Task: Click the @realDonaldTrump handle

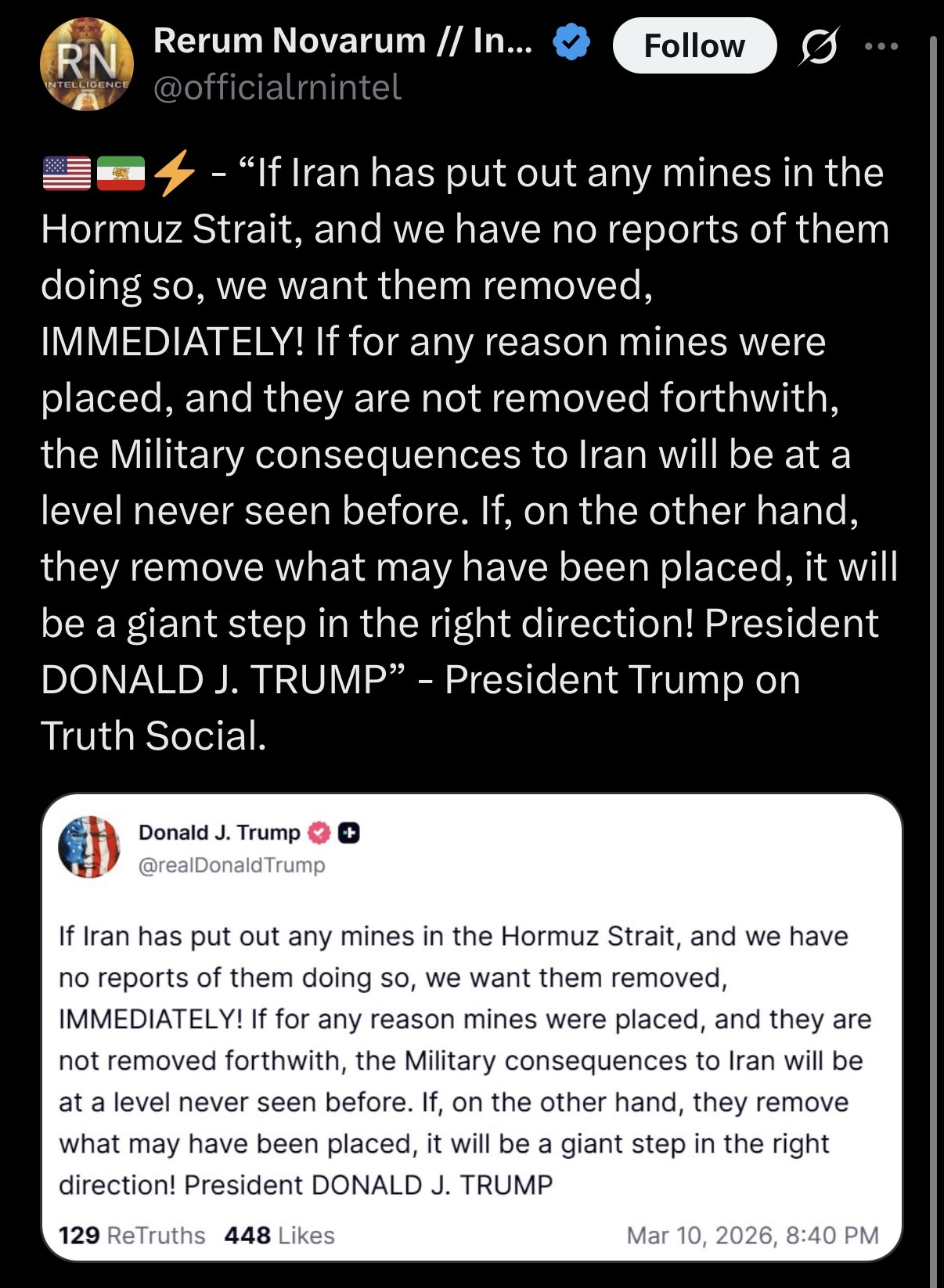Action: (x=232, y=865)
